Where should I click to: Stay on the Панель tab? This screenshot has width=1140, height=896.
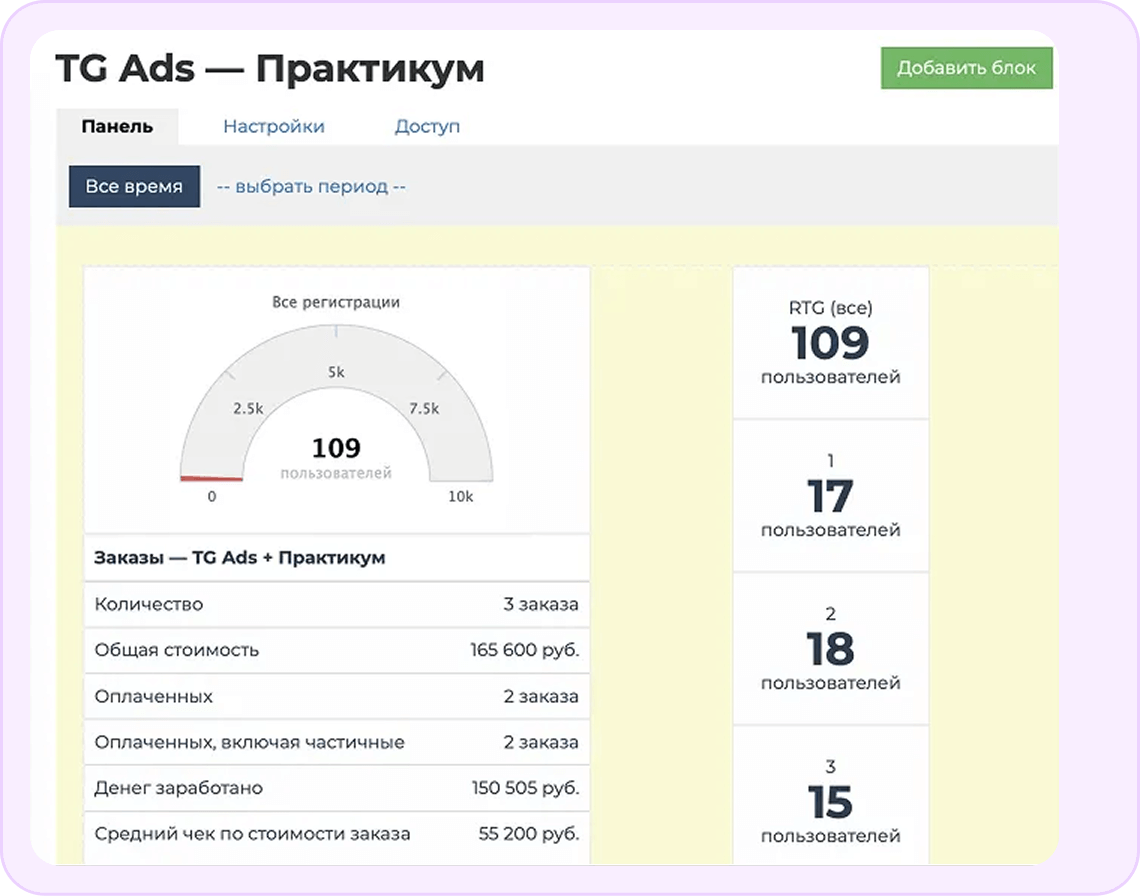pos(117,127)
